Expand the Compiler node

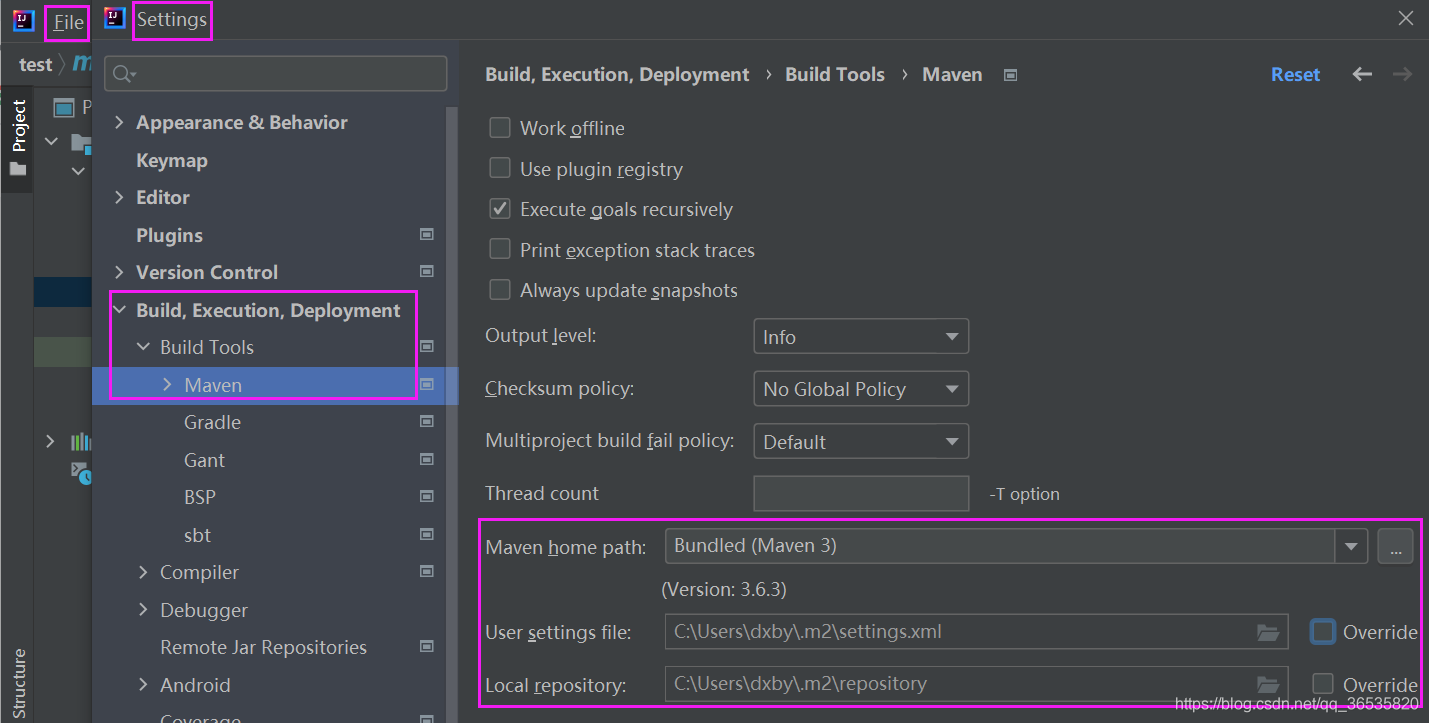(x=143, y=572)
